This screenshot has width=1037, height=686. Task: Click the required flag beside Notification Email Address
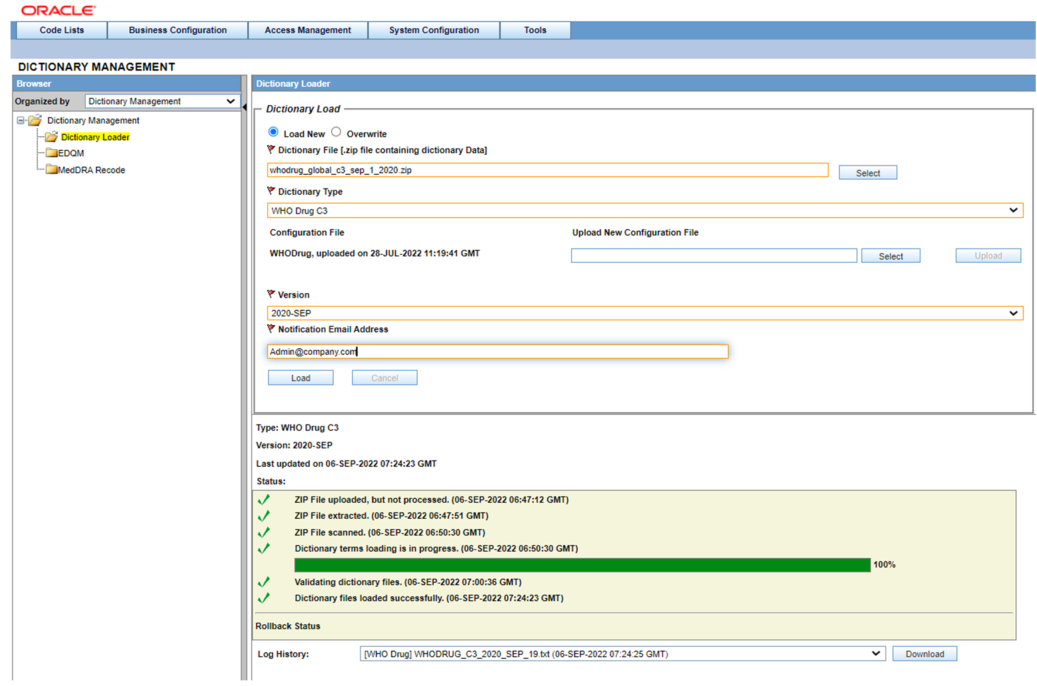(x=270, y=330)
